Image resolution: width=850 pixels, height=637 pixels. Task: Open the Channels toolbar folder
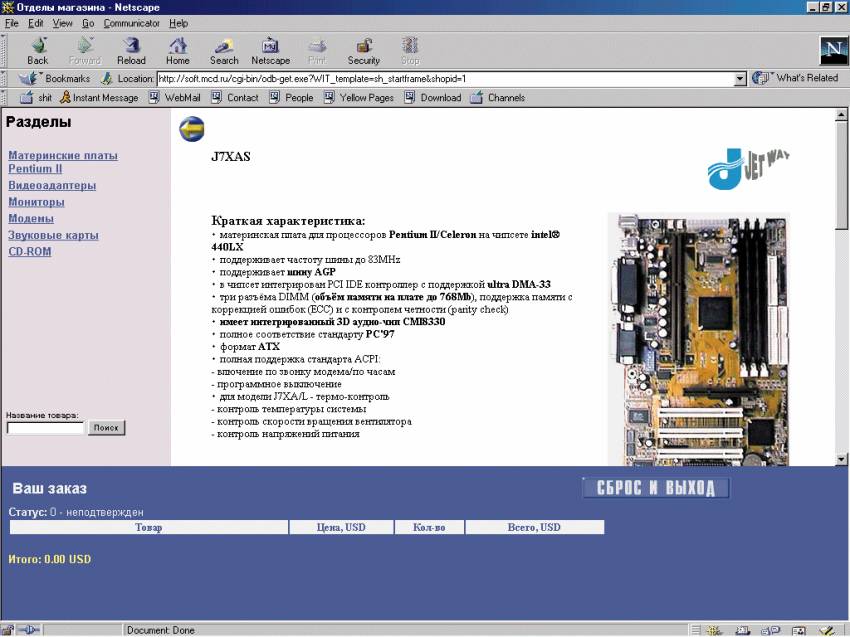click(x=498, y=98)
